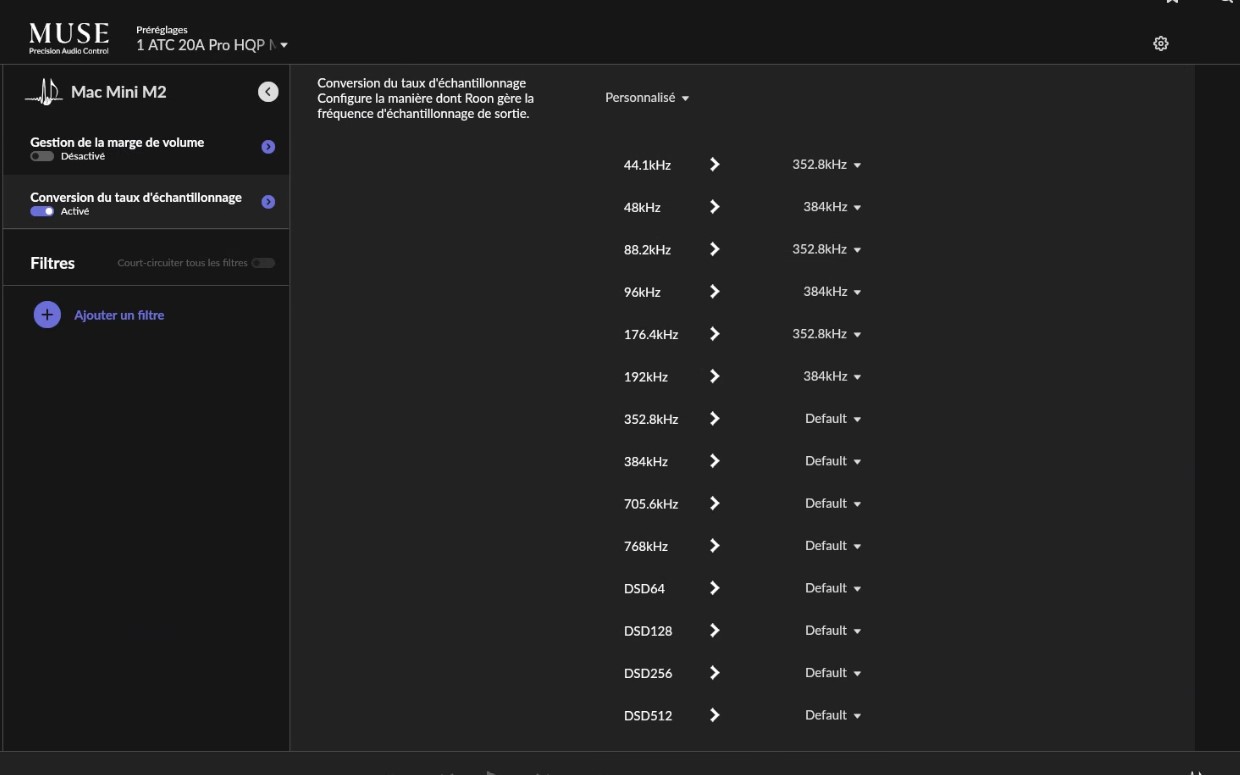Click the arrow next to 44.1kHz

(x=714, y=164)
